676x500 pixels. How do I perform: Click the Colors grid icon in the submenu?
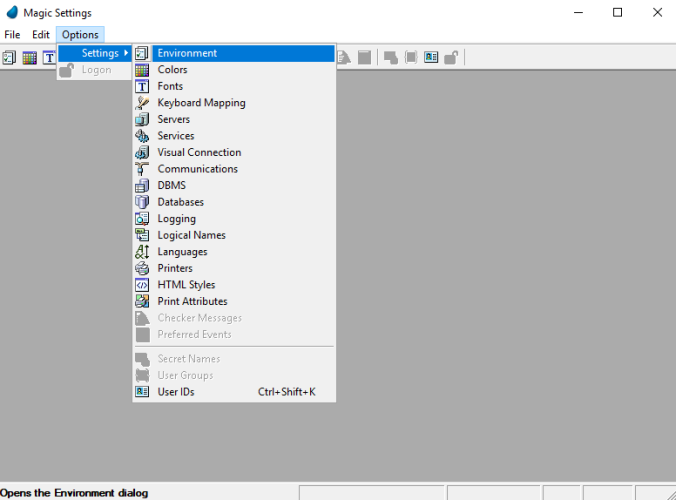(142, 69)
